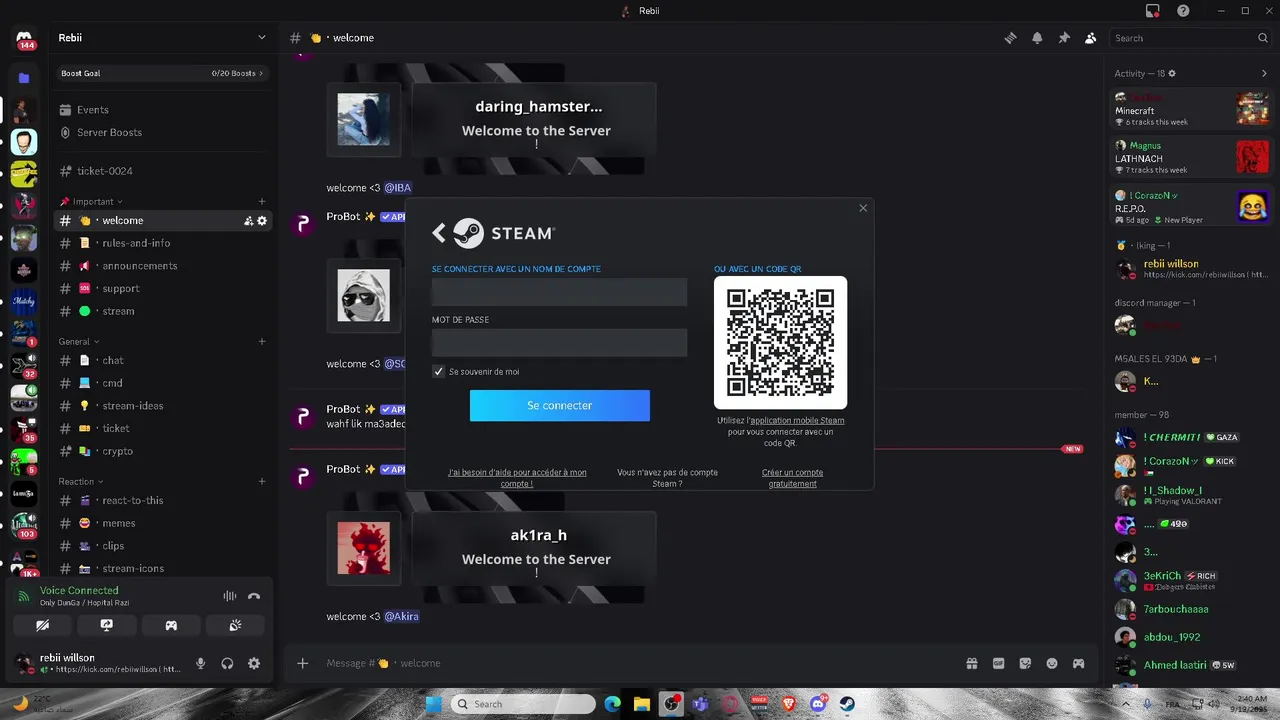Share your screen button

(x=107, y=625)
